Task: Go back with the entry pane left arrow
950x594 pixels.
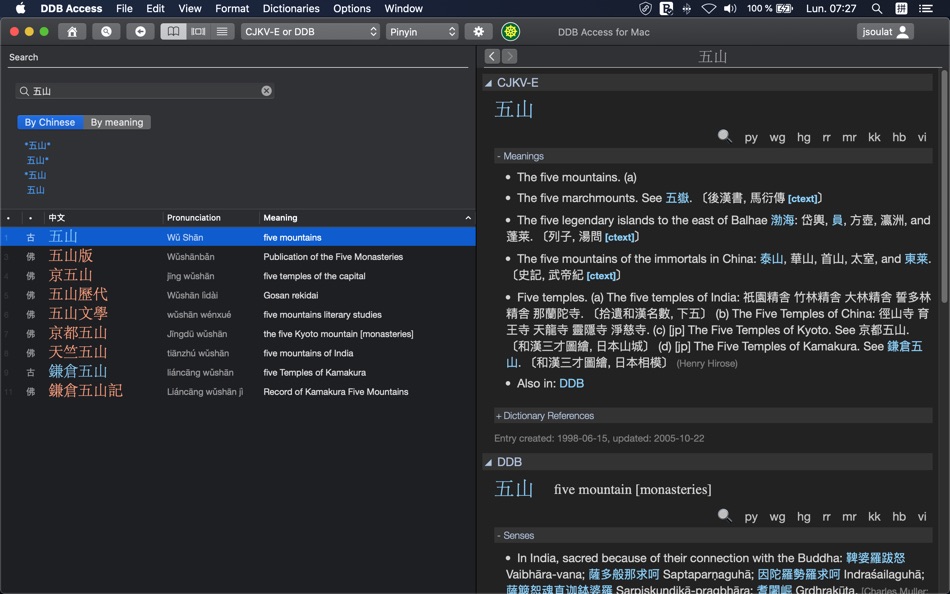Action: click(492, 56)
